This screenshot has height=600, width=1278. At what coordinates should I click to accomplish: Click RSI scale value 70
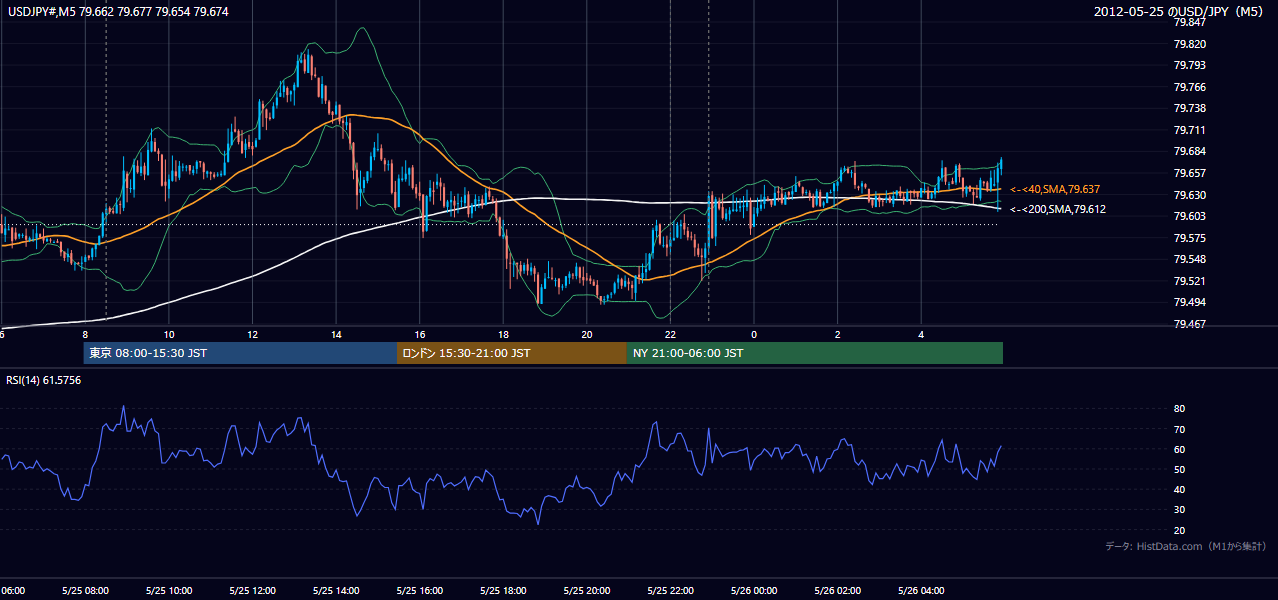click(1180, 429)
